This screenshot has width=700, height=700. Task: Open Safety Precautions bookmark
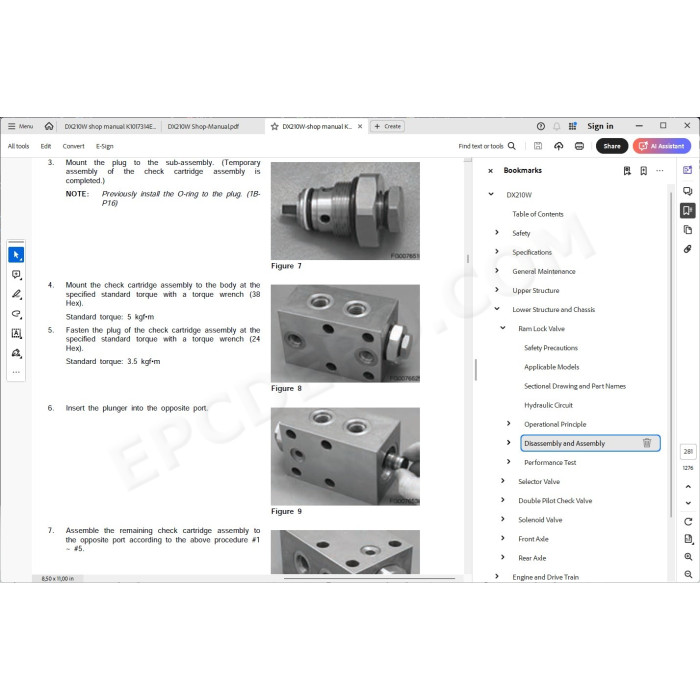[551, 348]
